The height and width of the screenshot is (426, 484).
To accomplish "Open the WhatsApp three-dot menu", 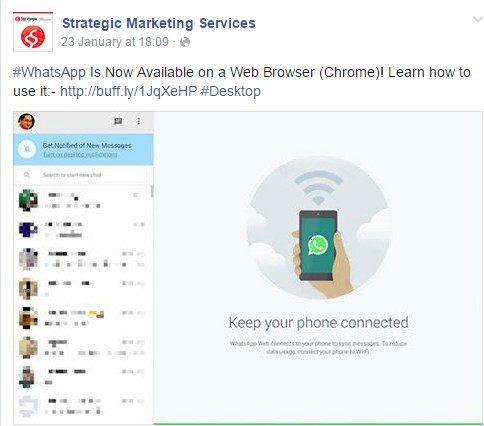I will pos(139,121).
